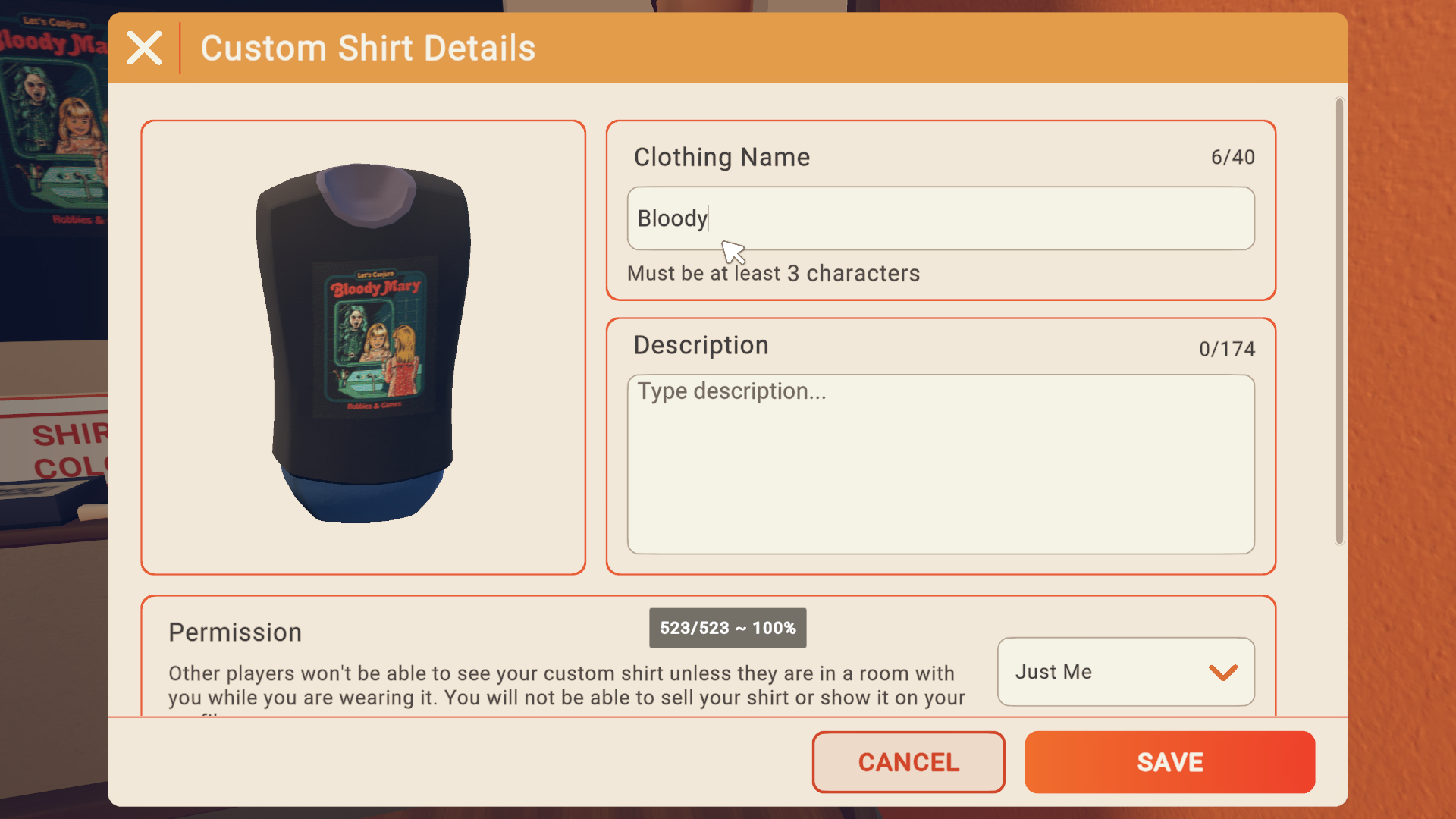Click the SAVE button
This screenshot has height=819, width=1456.
(1169, 762)
